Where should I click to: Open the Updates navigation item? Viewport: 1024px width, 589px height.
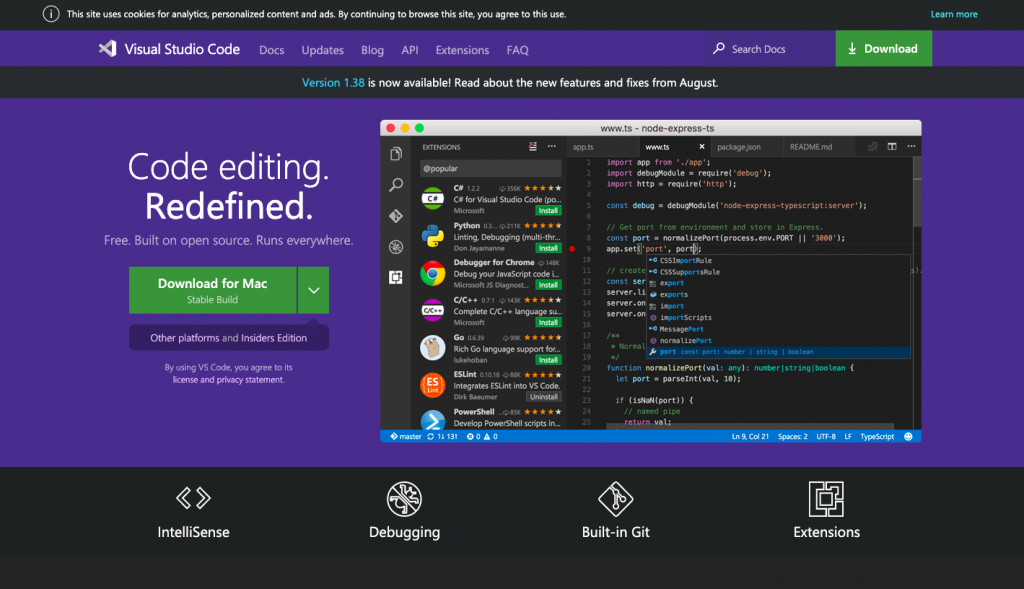[x=323, y=50]
